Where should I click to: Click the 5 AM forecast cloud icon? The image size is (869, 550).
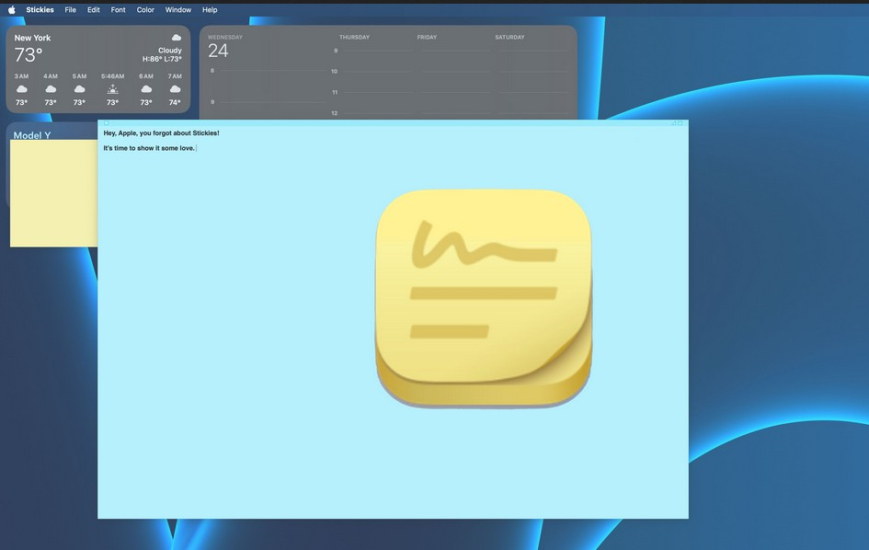pyautogui.click(x=79, y=89)
